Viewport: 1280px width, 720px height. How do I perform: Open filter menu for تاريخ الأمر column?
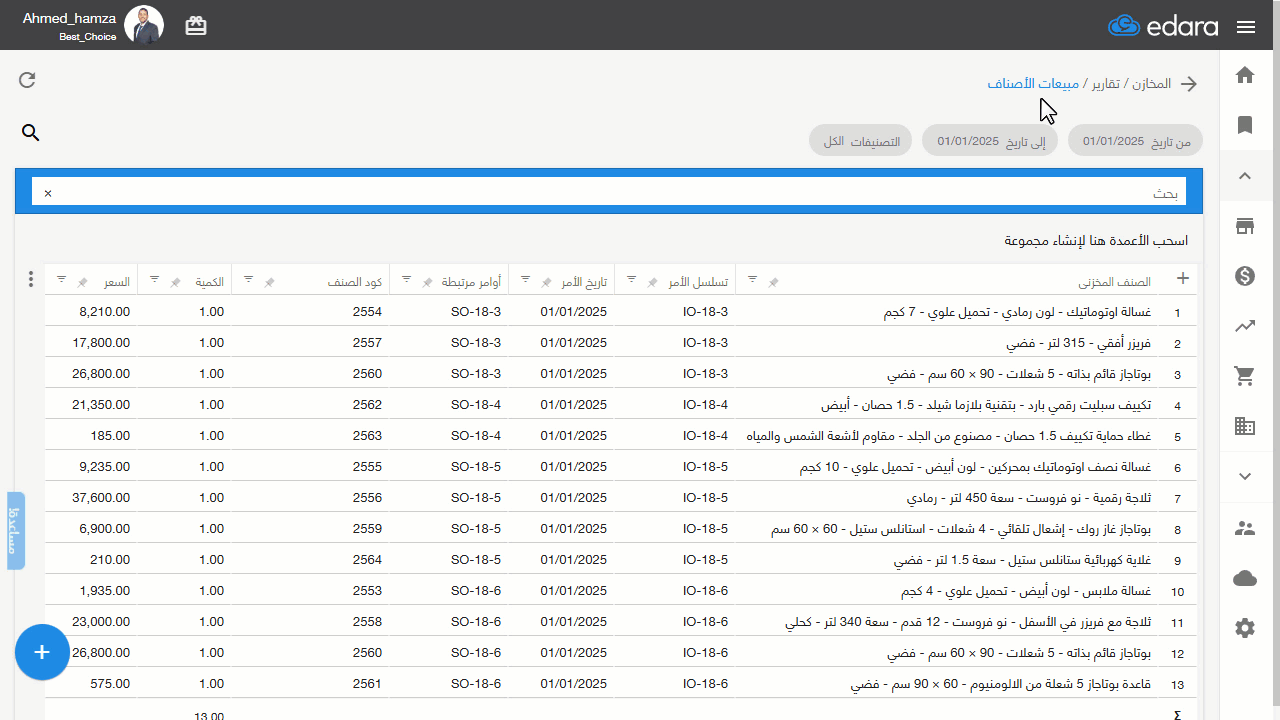(525, 279)
